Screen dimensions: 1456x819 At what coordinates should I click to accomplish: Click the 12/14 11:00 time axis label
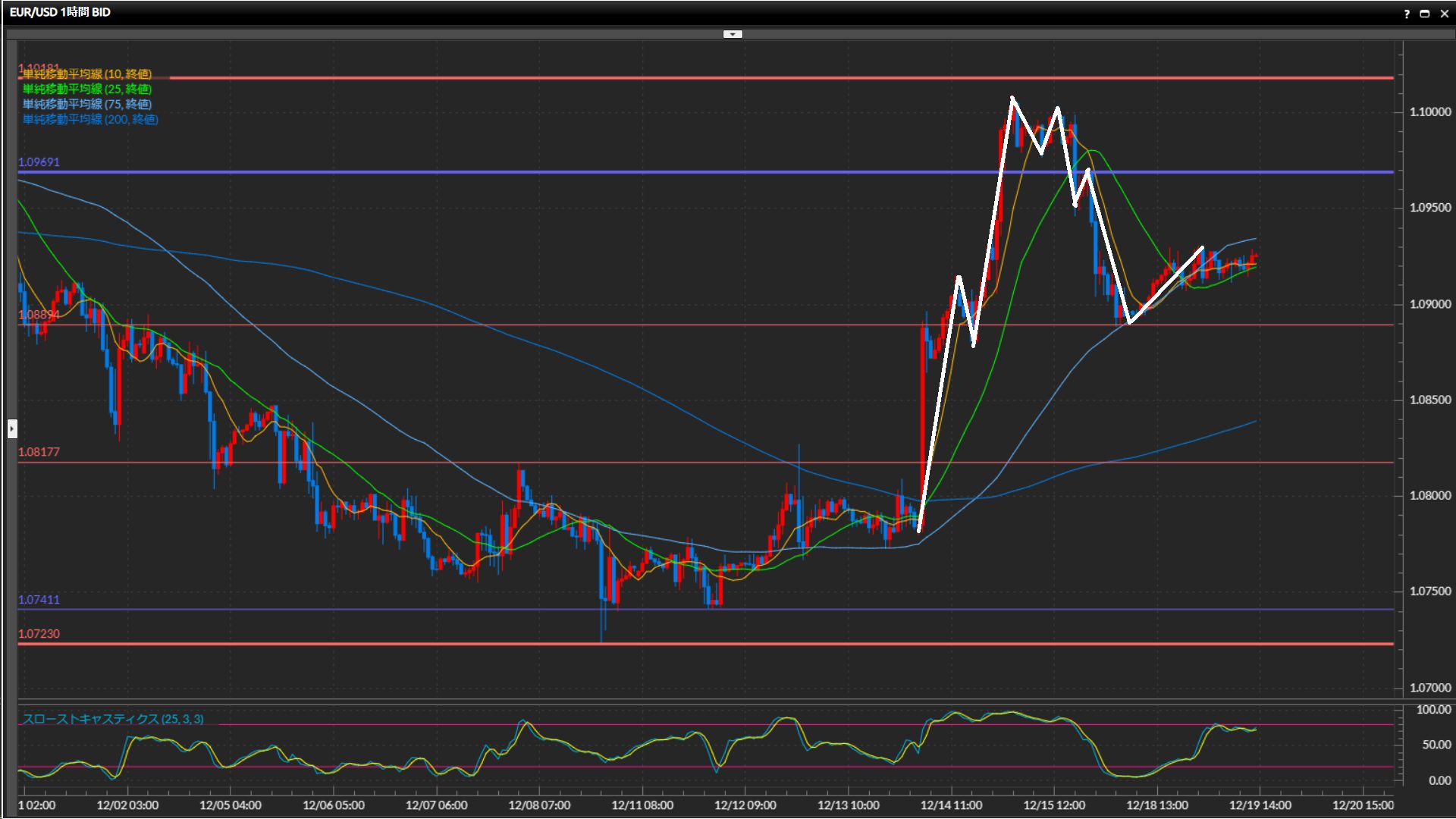point(951,805)
